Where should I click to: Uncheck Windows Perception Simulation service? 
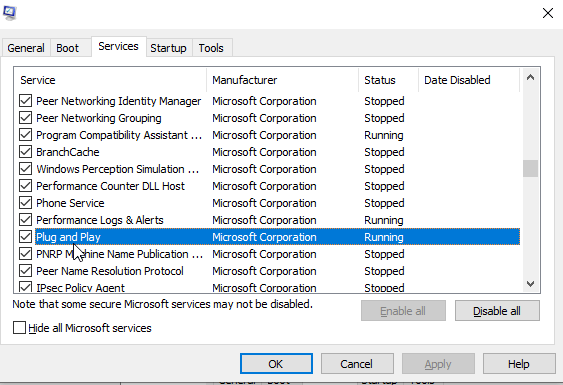[25, 169]
